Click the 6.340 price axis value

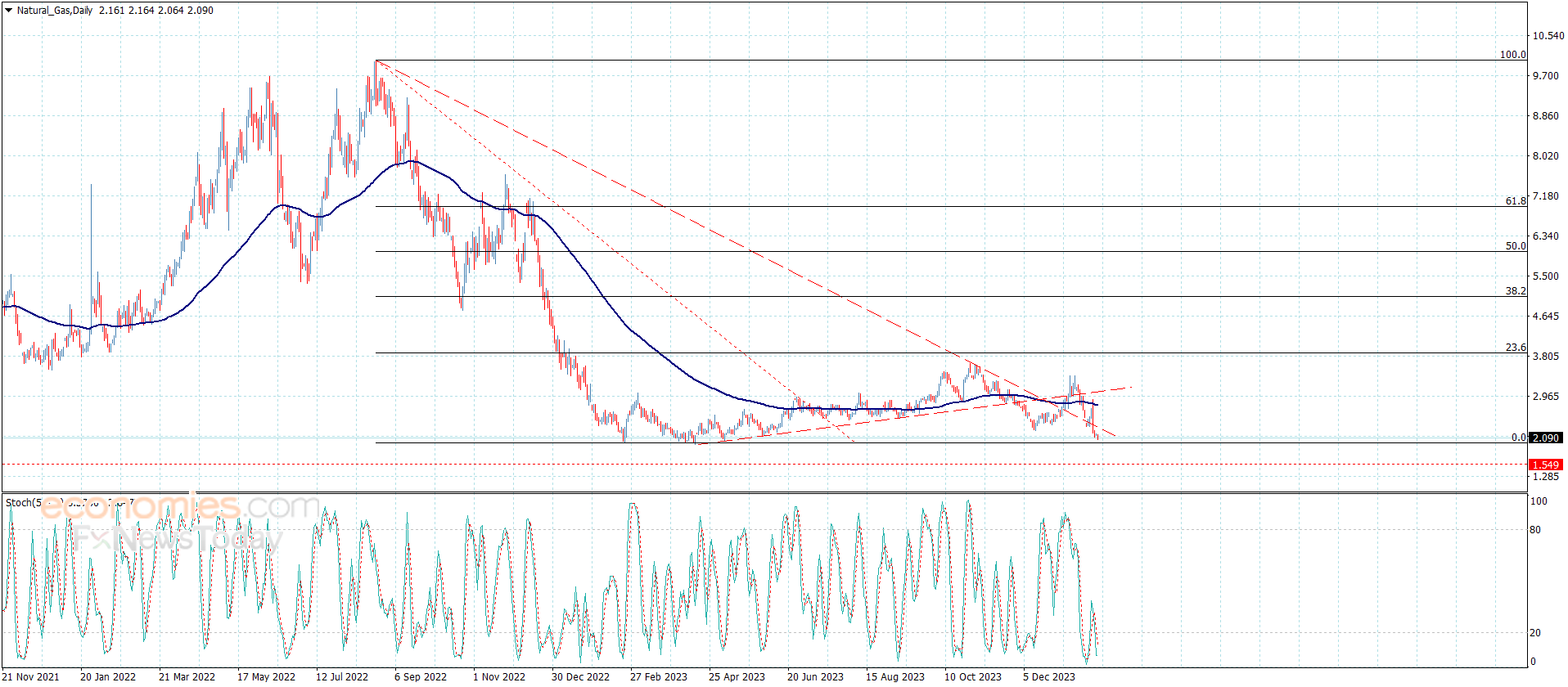point(1545,236)
